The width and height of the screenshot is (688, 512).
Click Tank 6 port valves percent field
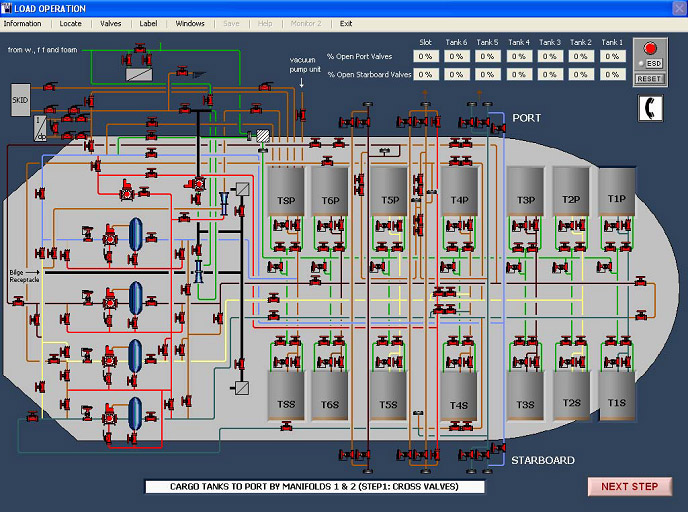[x=456, y=56]
